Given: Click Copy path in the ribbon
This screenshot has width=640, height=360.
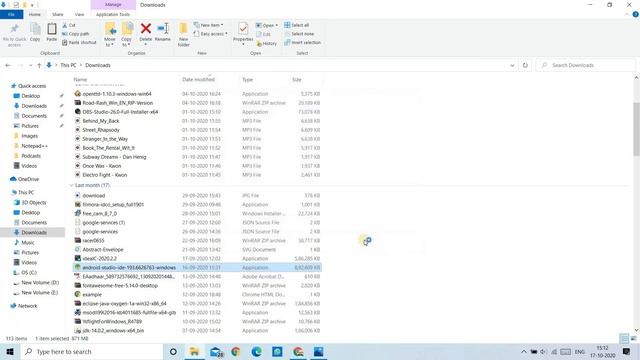Looking at the screenshot, I should click(x=76, y=34).
